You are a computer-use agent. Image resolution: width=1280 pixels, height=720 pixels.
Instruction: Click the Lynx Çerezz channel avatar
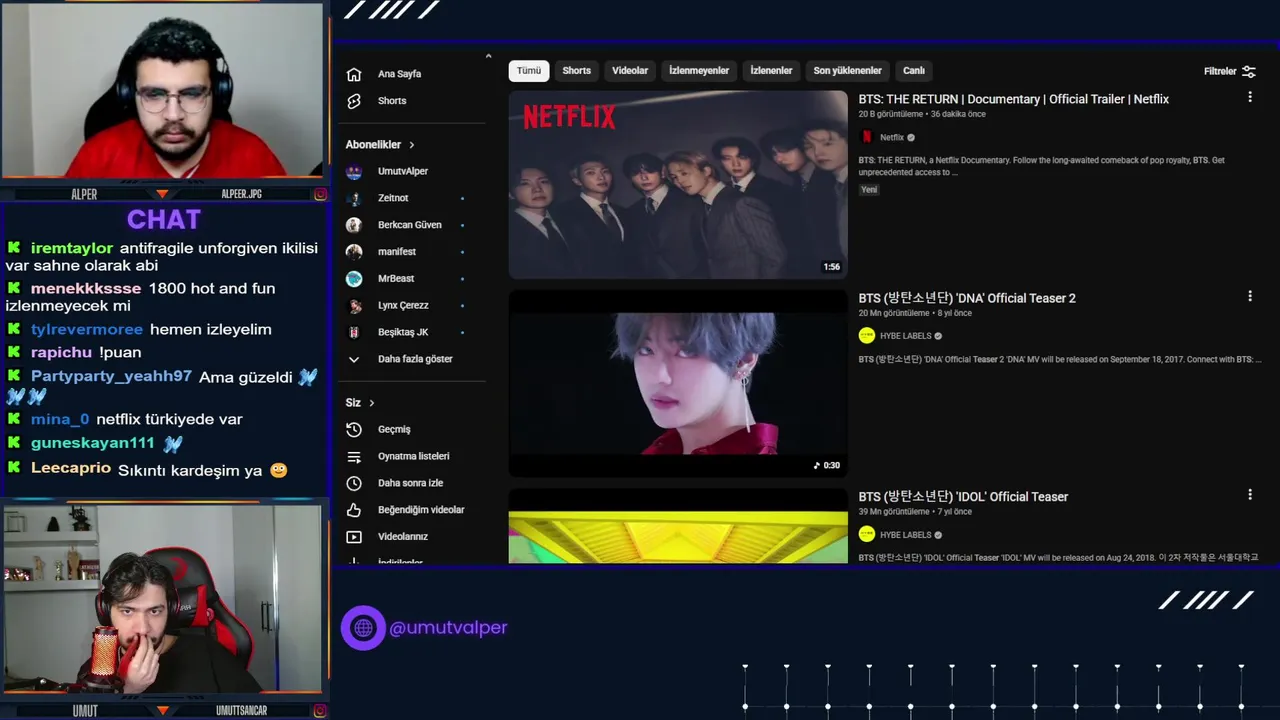[x=354, y=306]
